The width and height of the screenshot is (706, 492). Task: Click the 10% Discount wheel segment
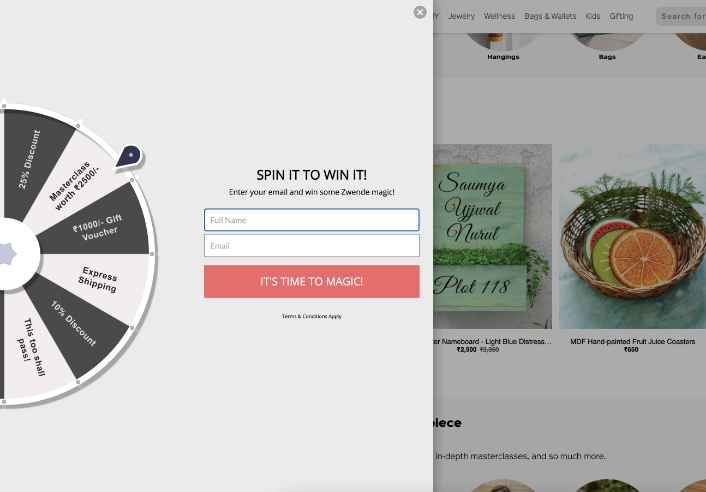pyautogui.click(x=74, y=323)
